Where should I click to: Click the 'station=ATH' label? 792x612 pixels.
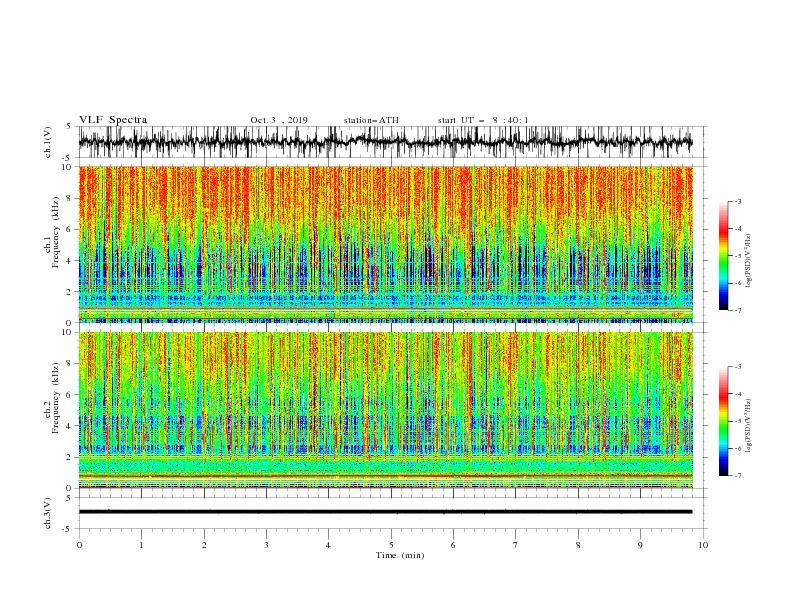[371, 120]
